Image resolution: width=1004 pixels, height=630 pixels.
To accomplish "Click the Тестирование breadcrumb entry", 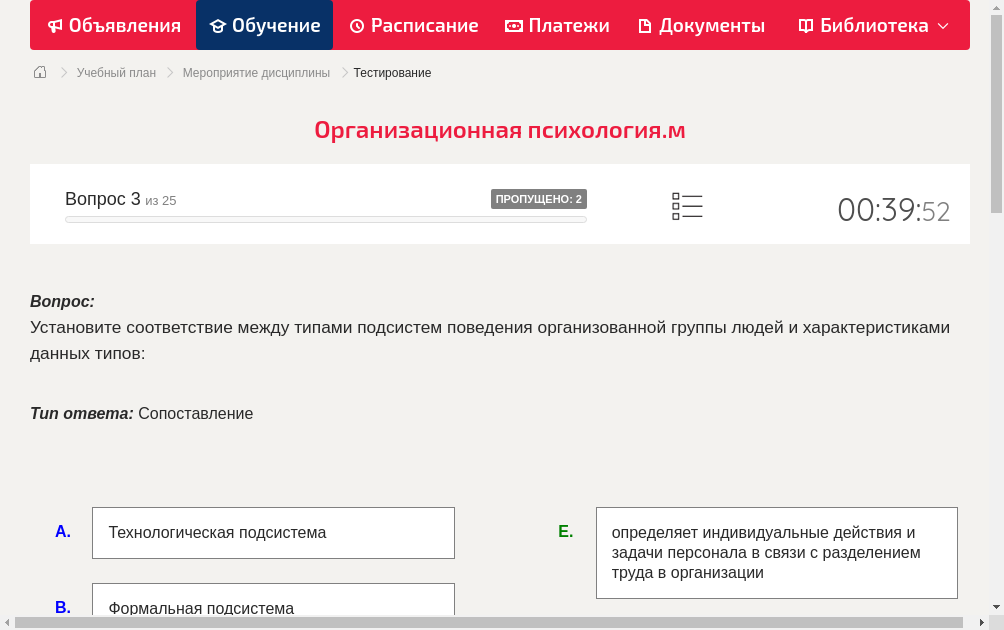I will click(391, 73).
